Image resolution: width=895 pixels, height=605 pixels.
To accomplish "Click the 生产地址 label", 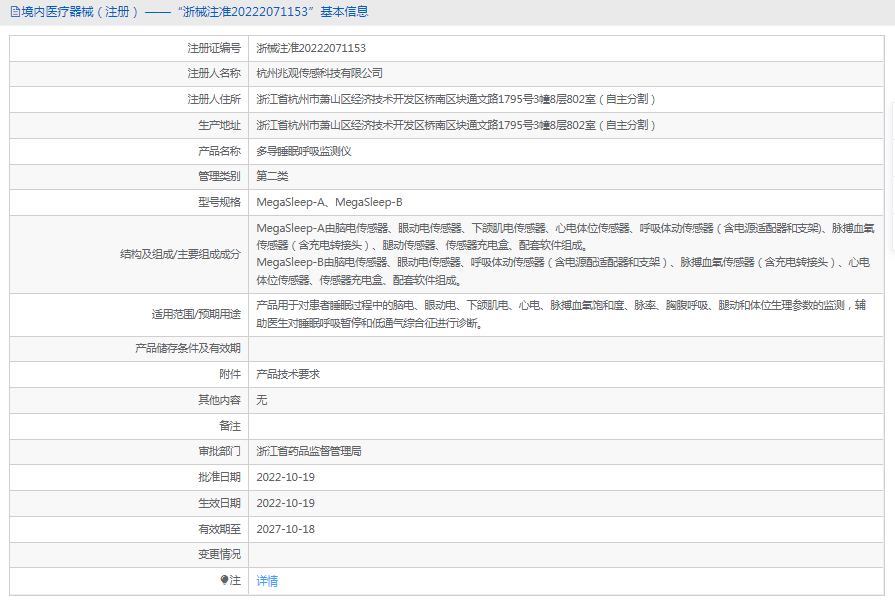I will [219, 126].
